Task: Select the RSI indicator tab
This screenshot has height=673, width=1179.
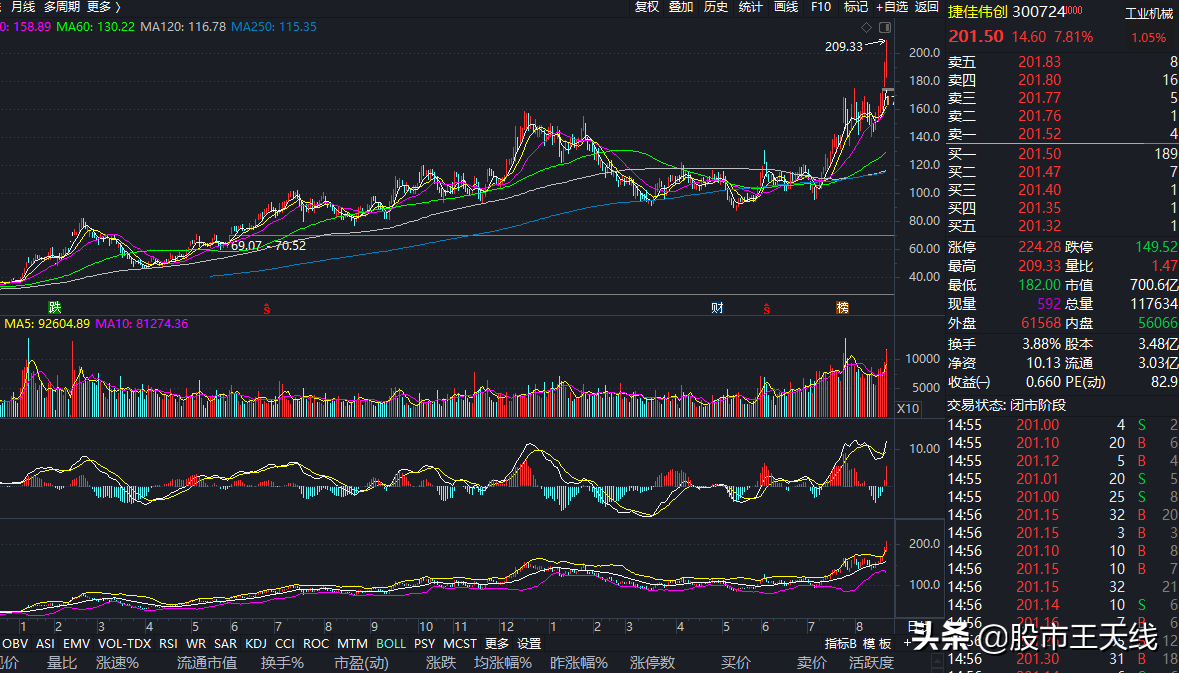Action: tap(168, 643)
